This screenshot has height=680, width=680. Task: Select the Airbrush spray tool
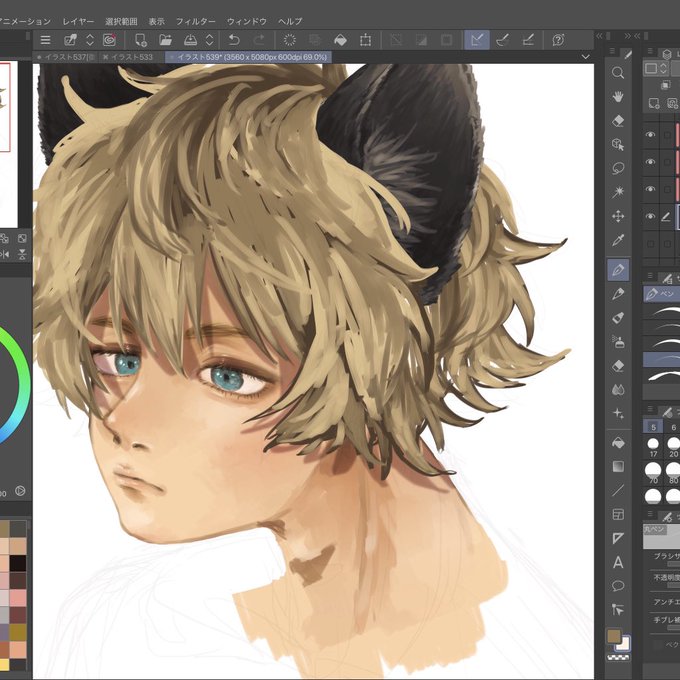click(x=618, y=342)
